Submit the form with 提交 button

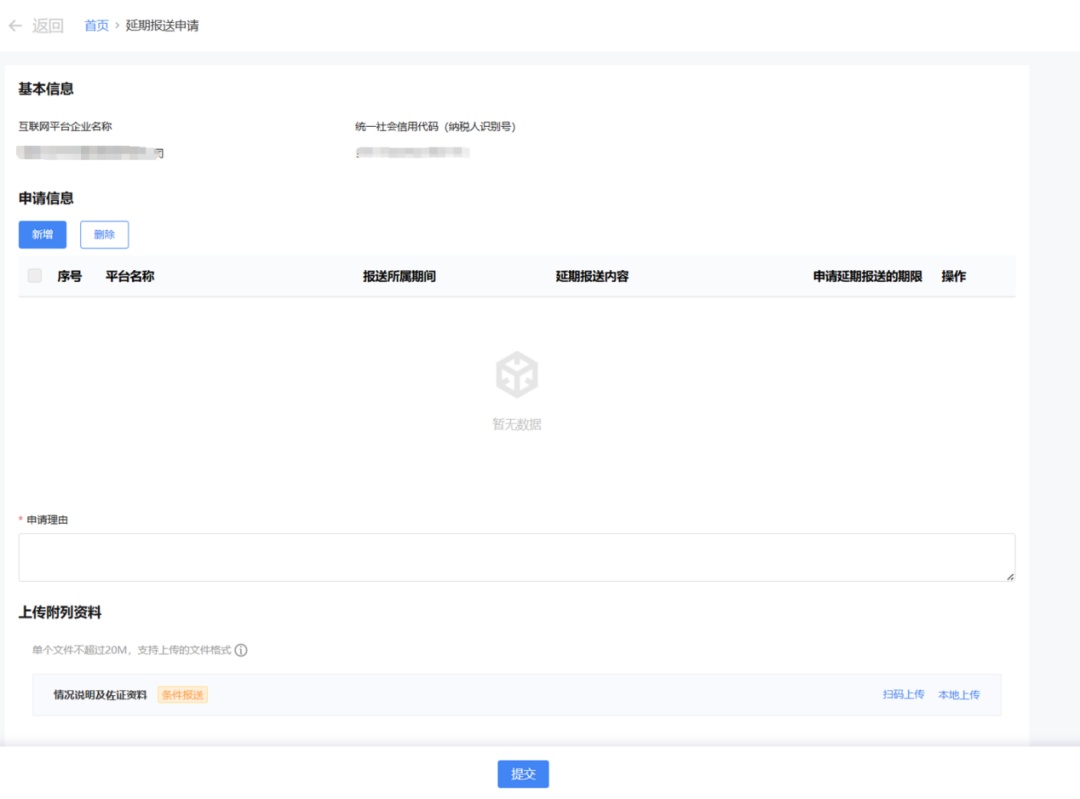(523, 774)
